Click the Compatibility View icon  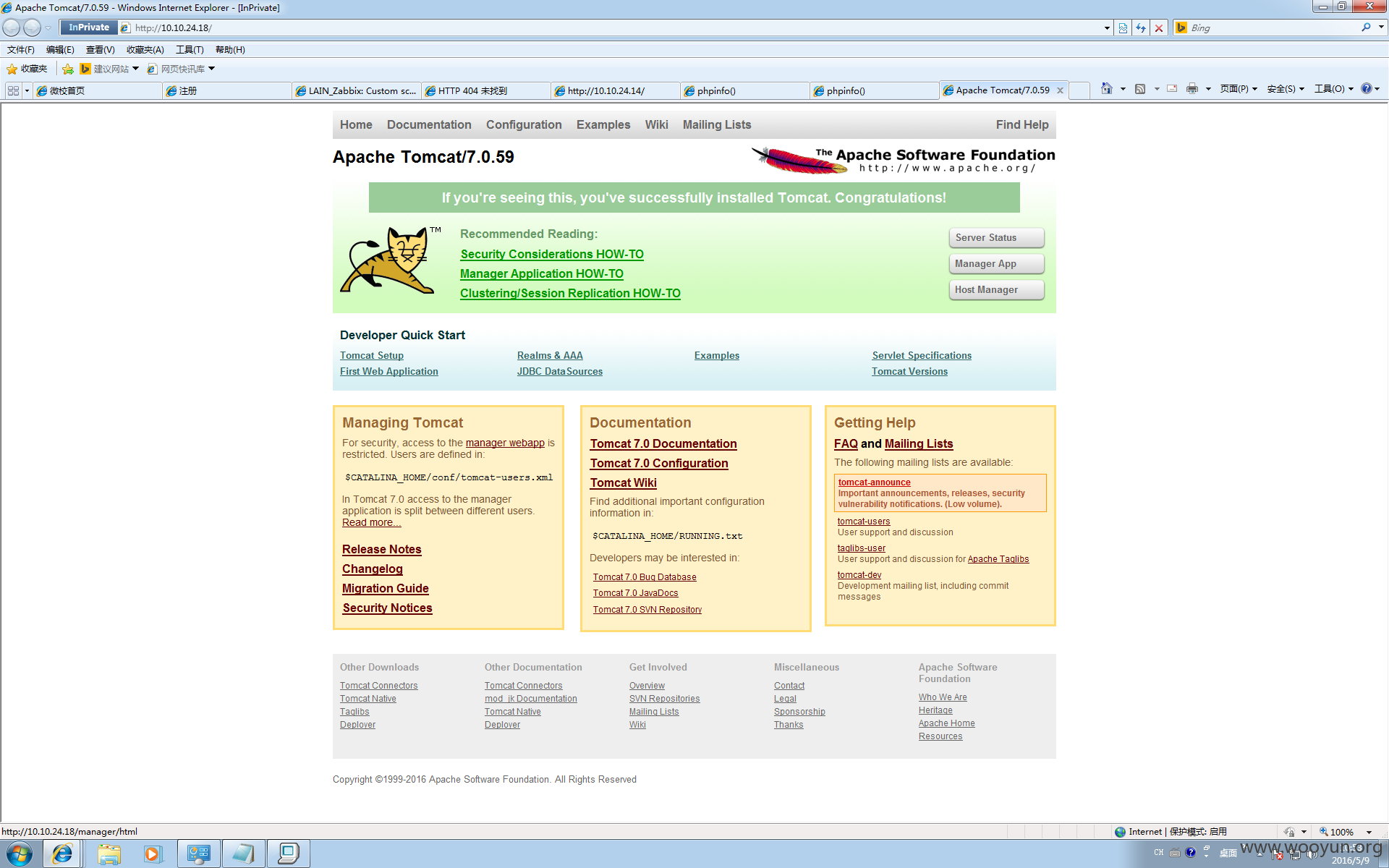point(1123,27)
